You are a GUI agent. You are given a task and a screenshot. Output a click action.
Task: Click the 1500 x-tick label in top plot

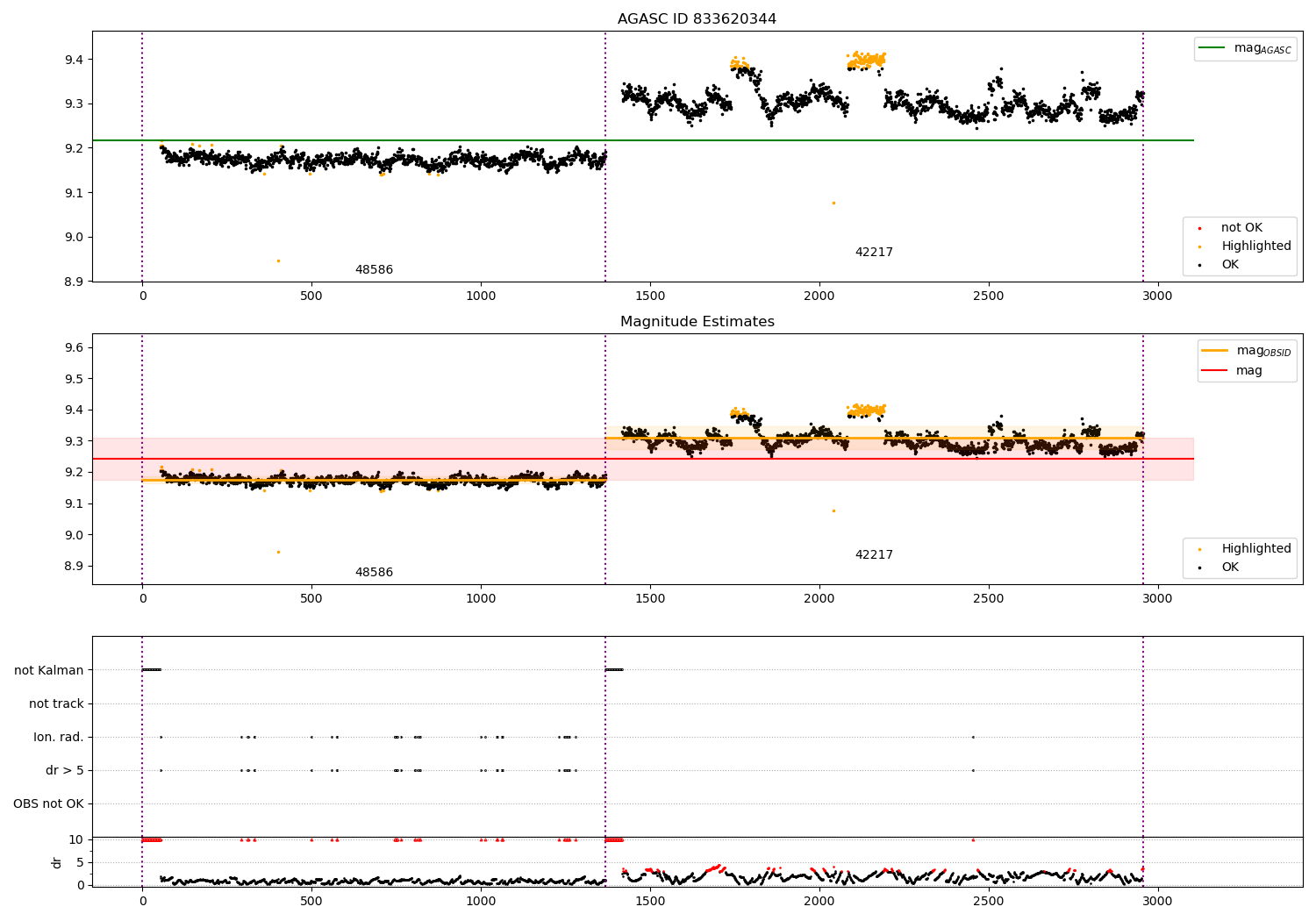(x=650, y=296)
